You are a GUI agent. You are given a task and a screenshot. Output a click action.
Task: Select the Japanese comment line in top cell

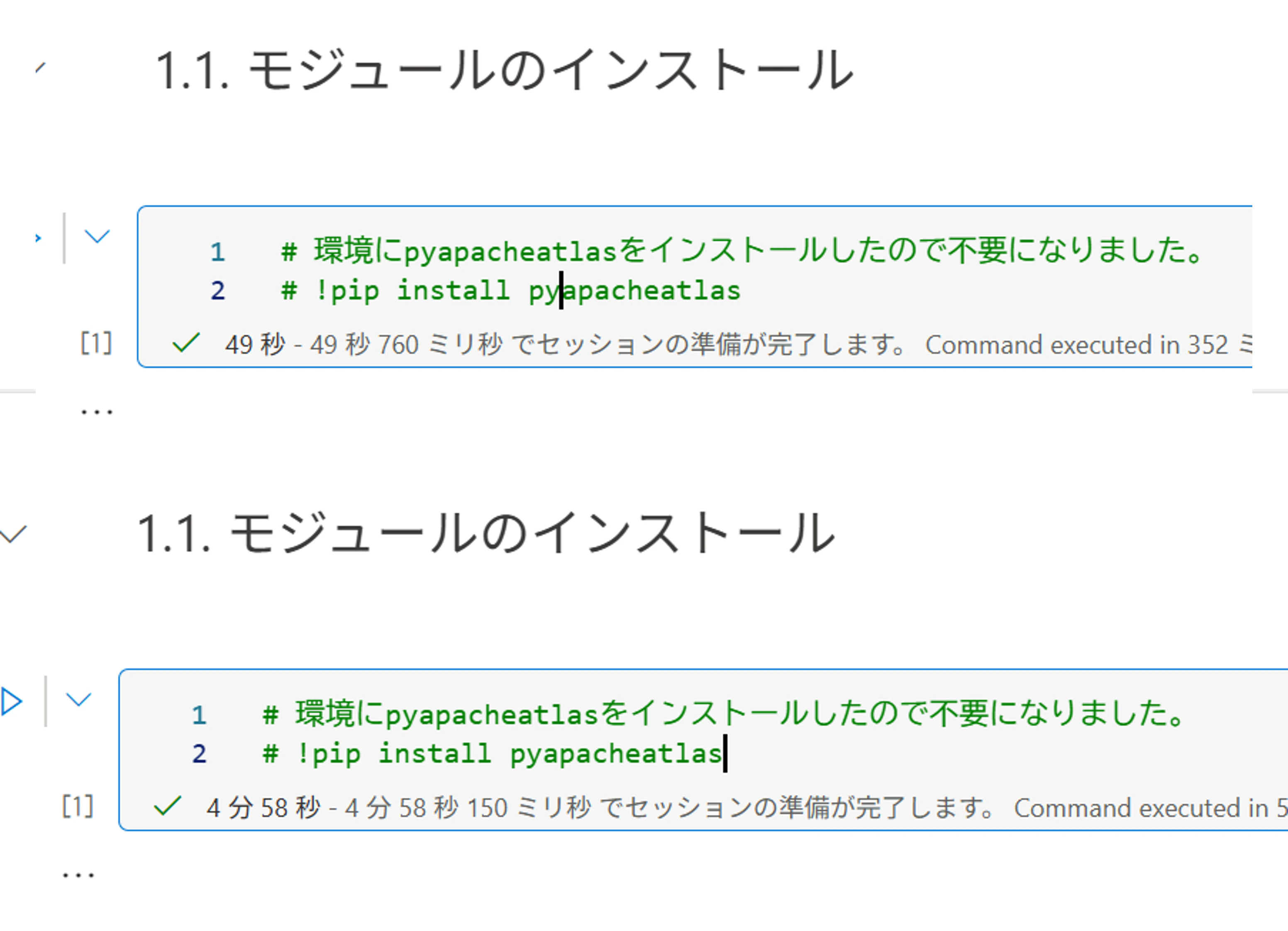738,252
